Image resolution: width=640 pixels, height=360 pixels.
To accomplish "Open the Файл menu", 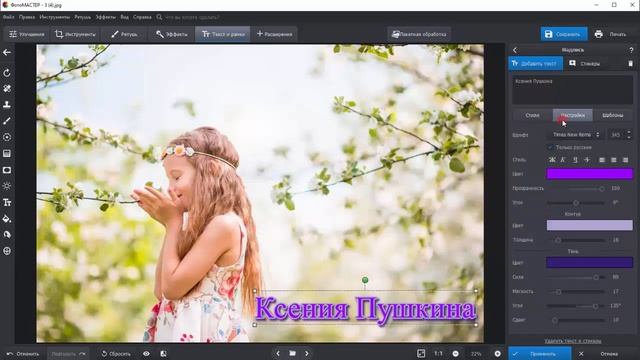I will pyautogui.click(x=9, y=17).
